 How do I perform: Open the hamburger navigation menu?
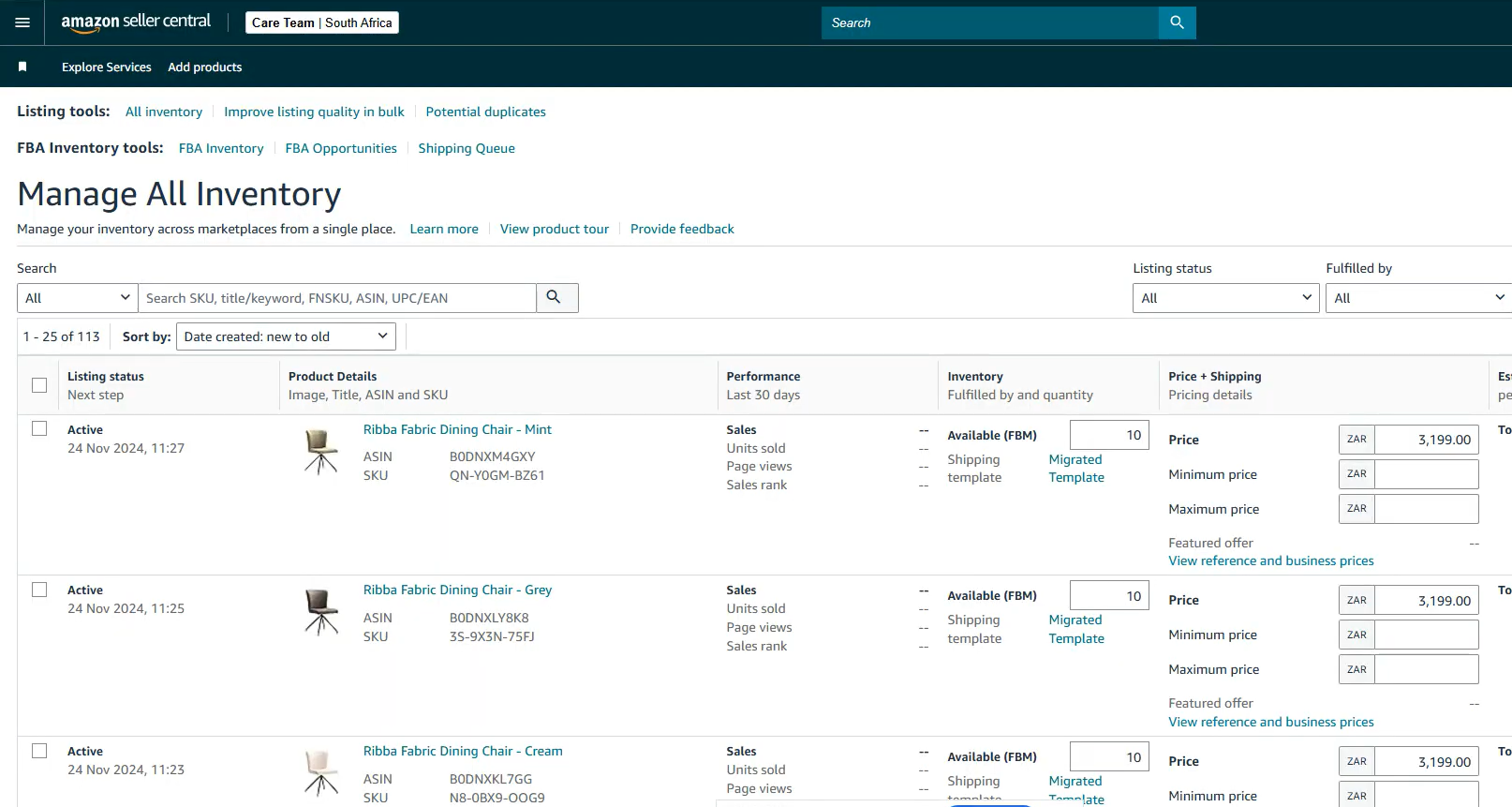[x=22, y=22]
